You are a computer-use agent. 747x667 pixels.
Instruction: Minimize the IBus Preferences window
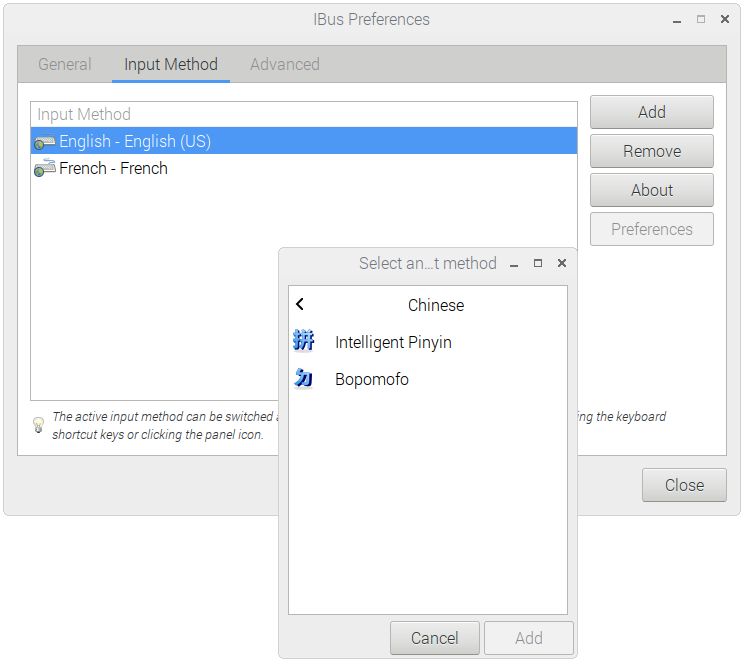[677, 20]
